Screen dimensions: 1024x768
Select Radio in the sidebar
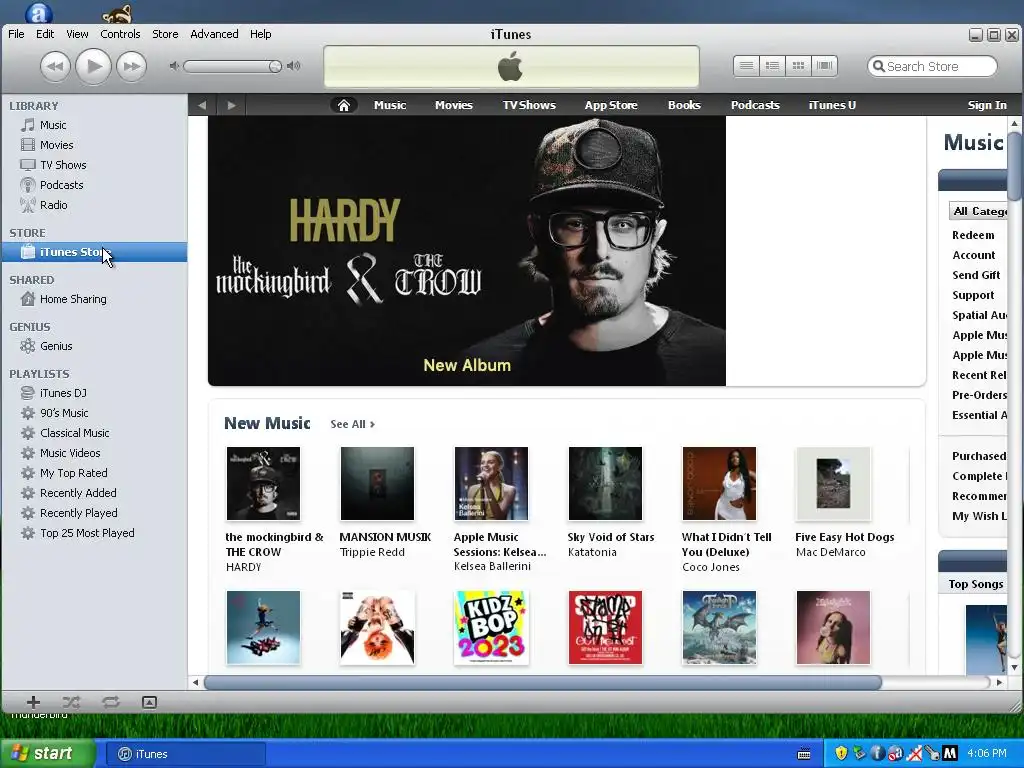pyautogui.click(x=94, y=205)
